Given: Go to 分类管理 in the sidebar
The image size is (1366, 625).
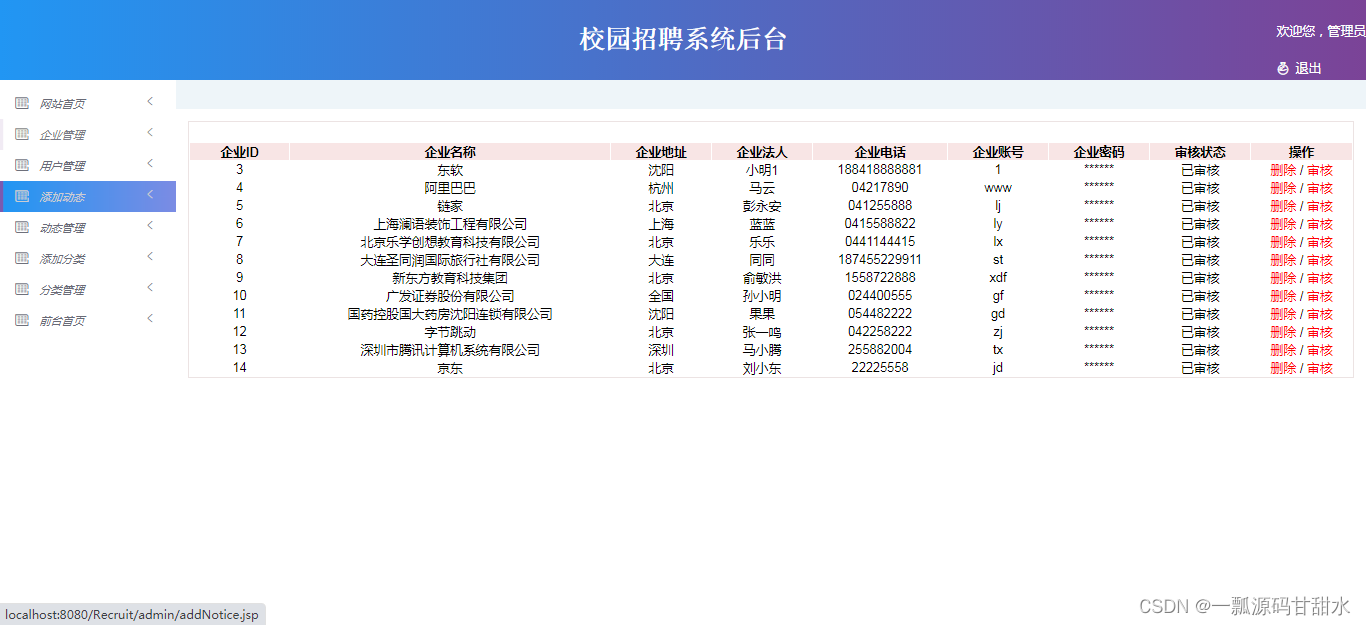Looking at the screenshot, I should point(88,289).
